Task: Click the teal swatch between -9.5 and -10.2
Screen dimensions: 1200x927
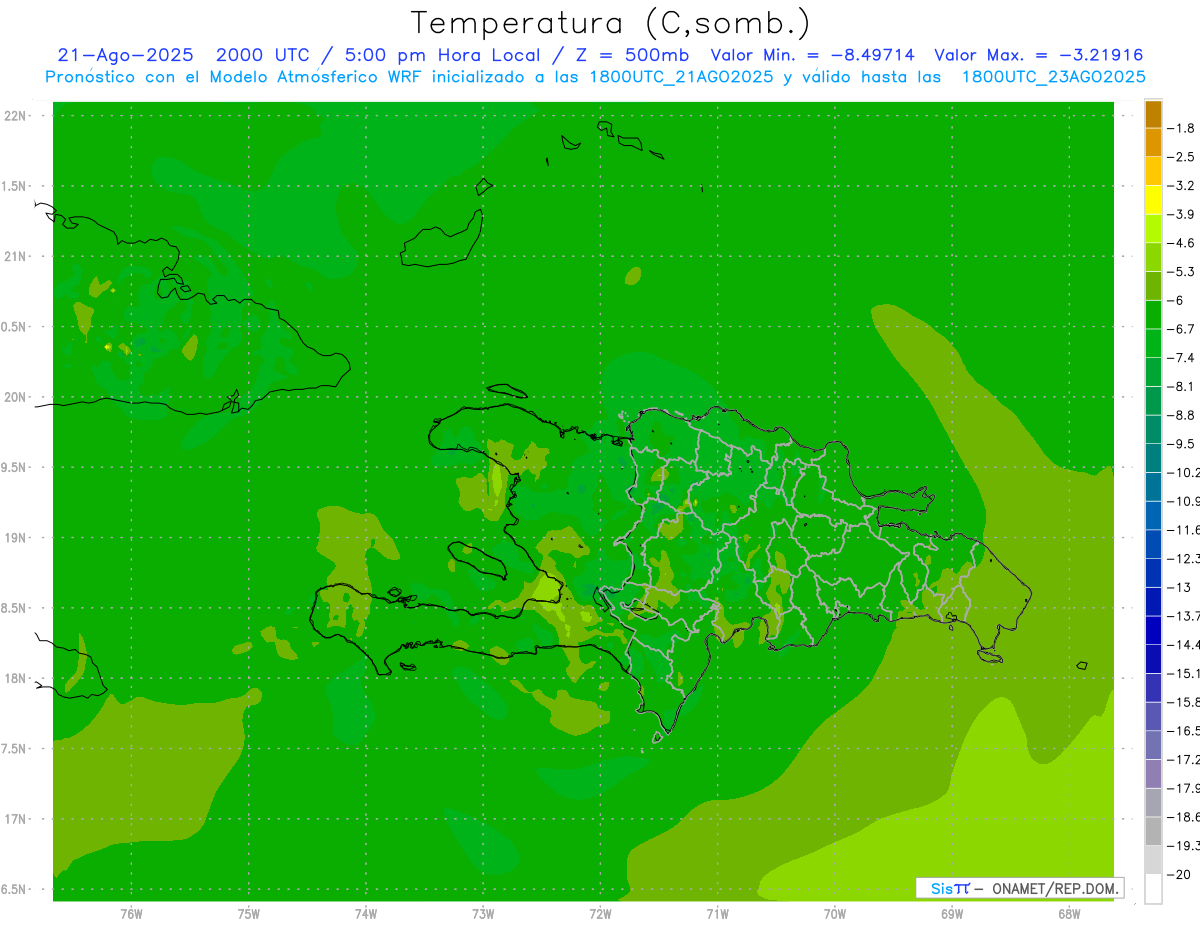Action: tap(1153, 457)
